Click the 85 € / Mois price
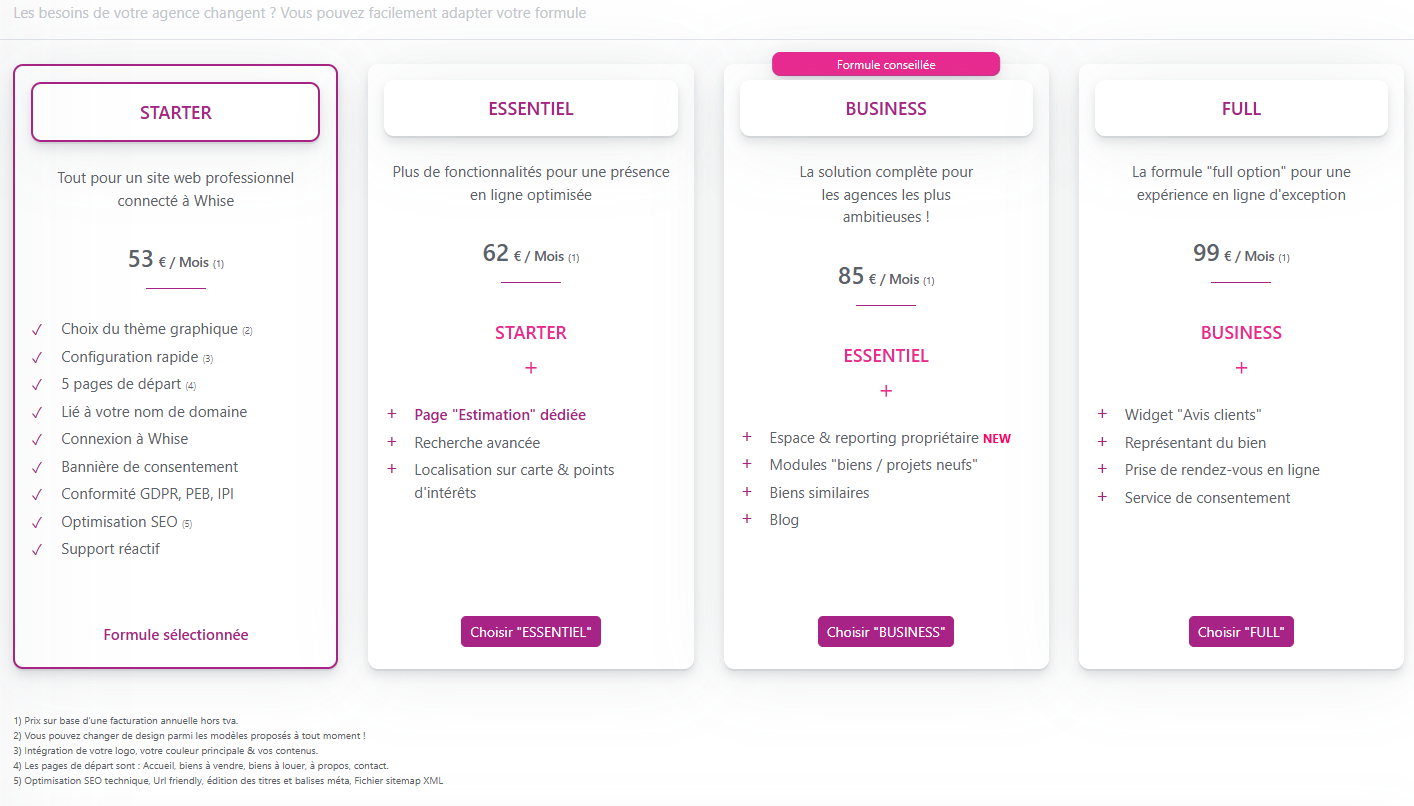This screenshot has height=806, width=1414. [886, 276]
